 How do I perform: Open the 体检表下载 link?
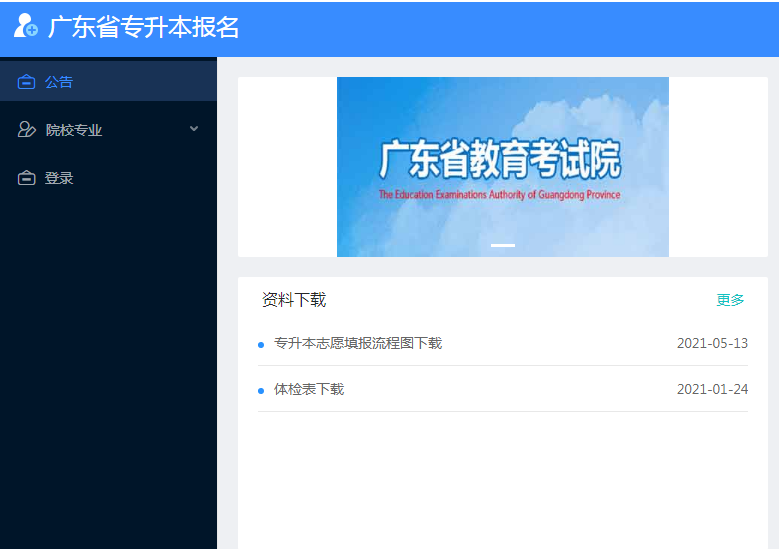coord(309,389)
